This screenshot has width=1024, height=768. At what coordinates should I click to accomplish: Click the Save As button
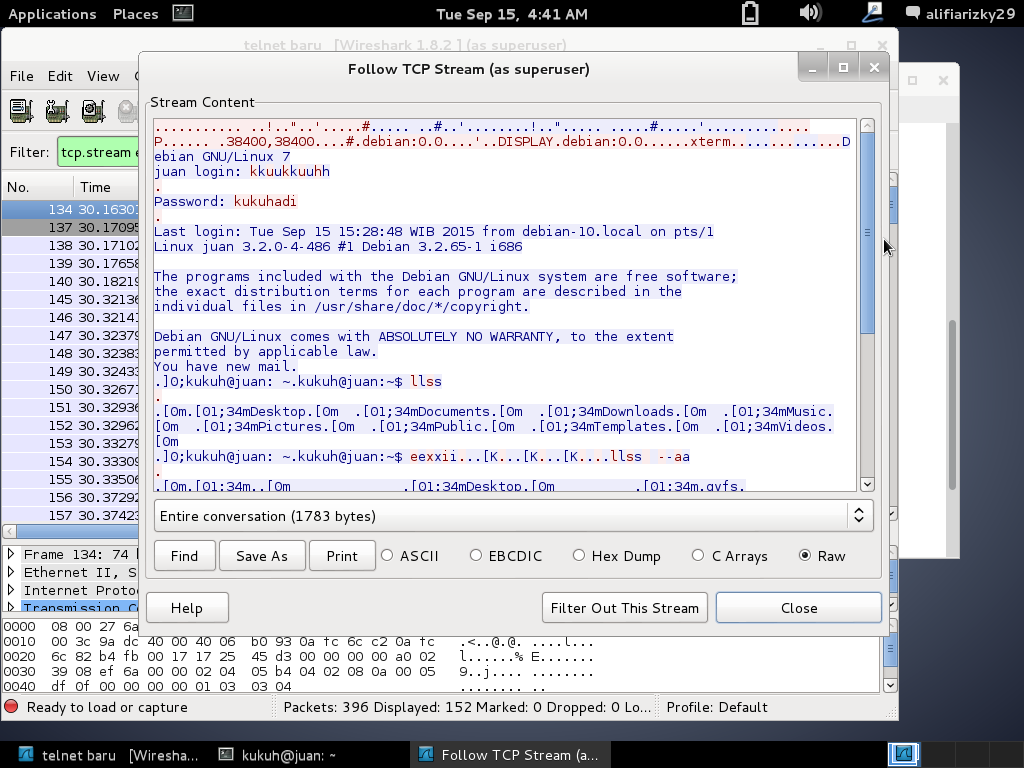(262, 556)
